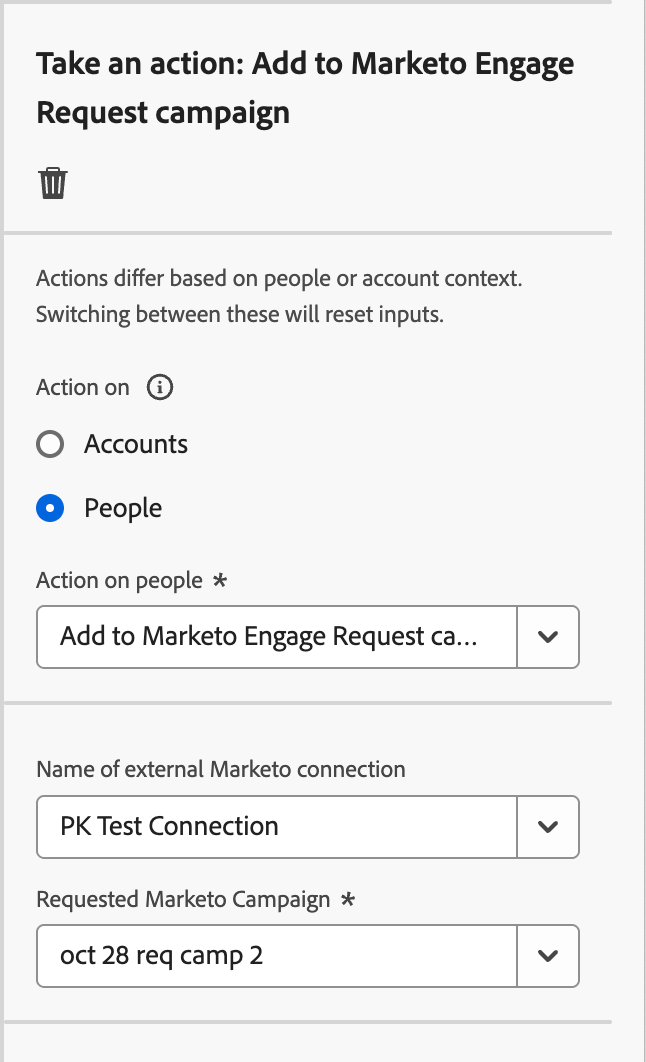The image size is (646, 1062).
Task: Click the Add to Marketo Engage Request campaign selector
Action: coord(270,637)
